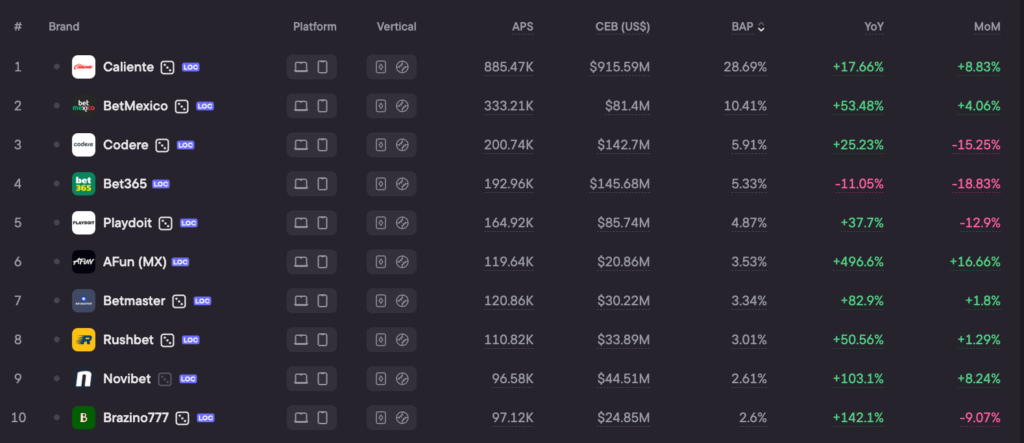Click the casino vertical icon in Brazino777 row
Viewport: 1024px width, 443px height.
coord(381,418)
